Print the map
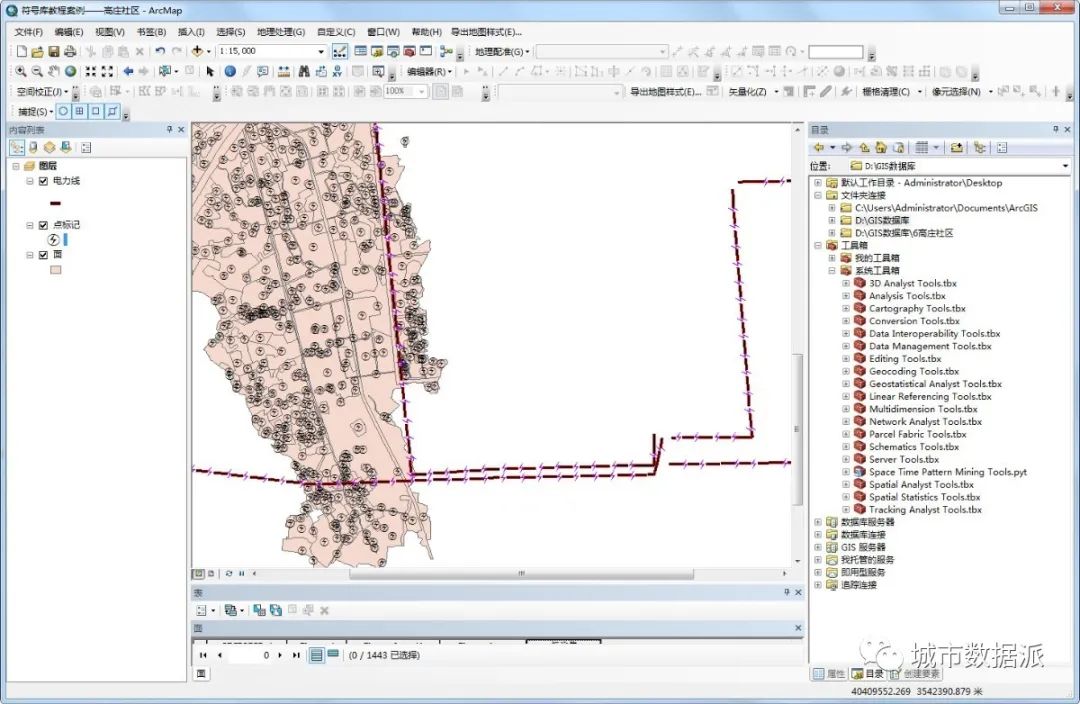This screenshot has height=704, width=1080. 70,51
